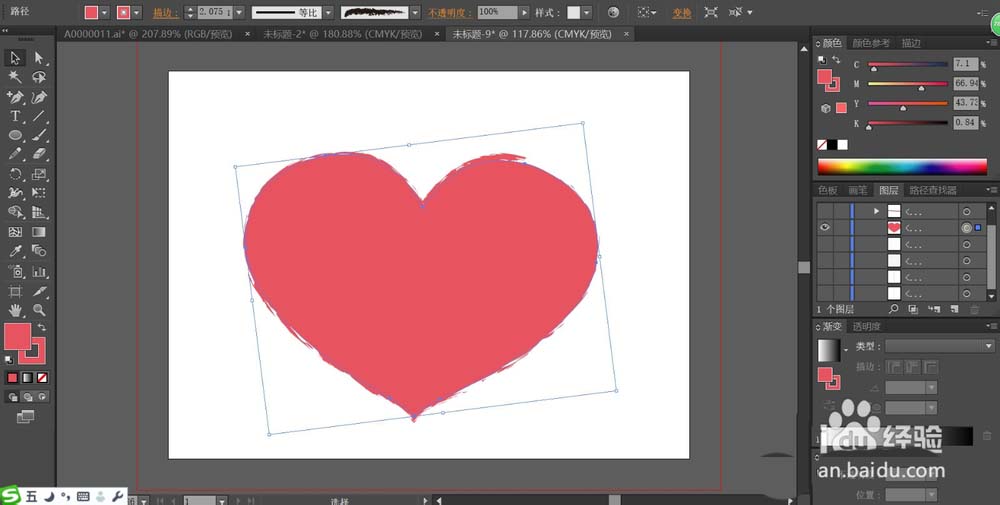Select the Ellipse tool
1000x505 pixels.
[15, 136]
